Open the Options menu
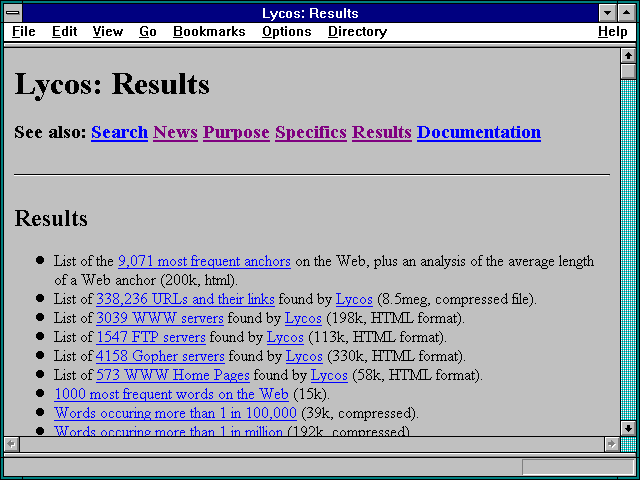 287,31
